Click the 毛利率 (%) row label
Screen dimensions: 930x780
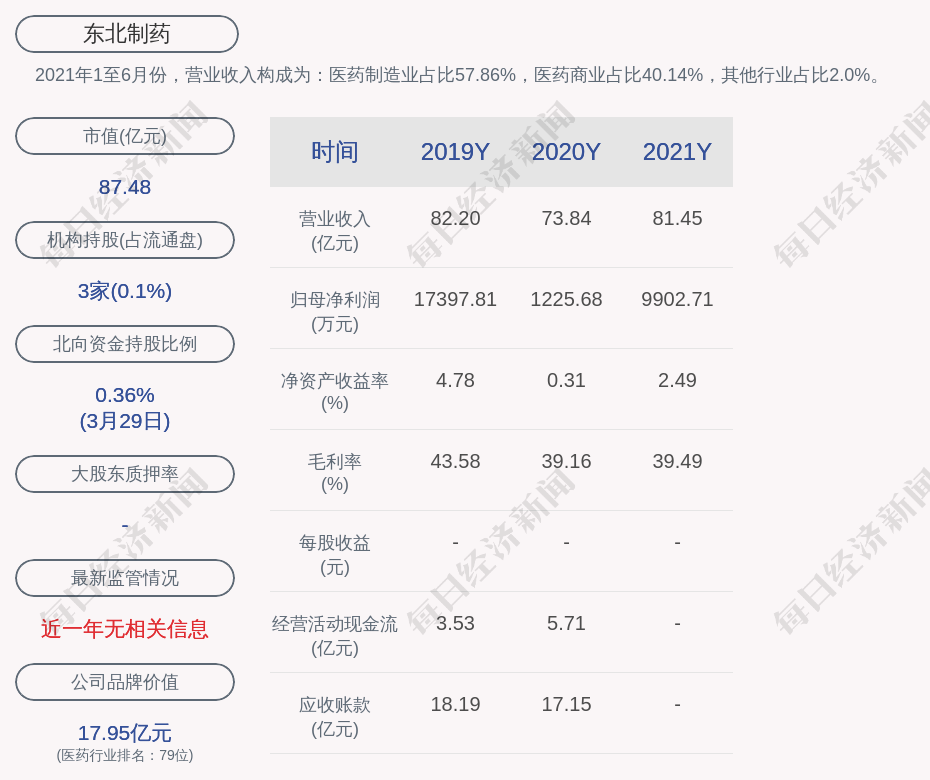pos(335,473)
